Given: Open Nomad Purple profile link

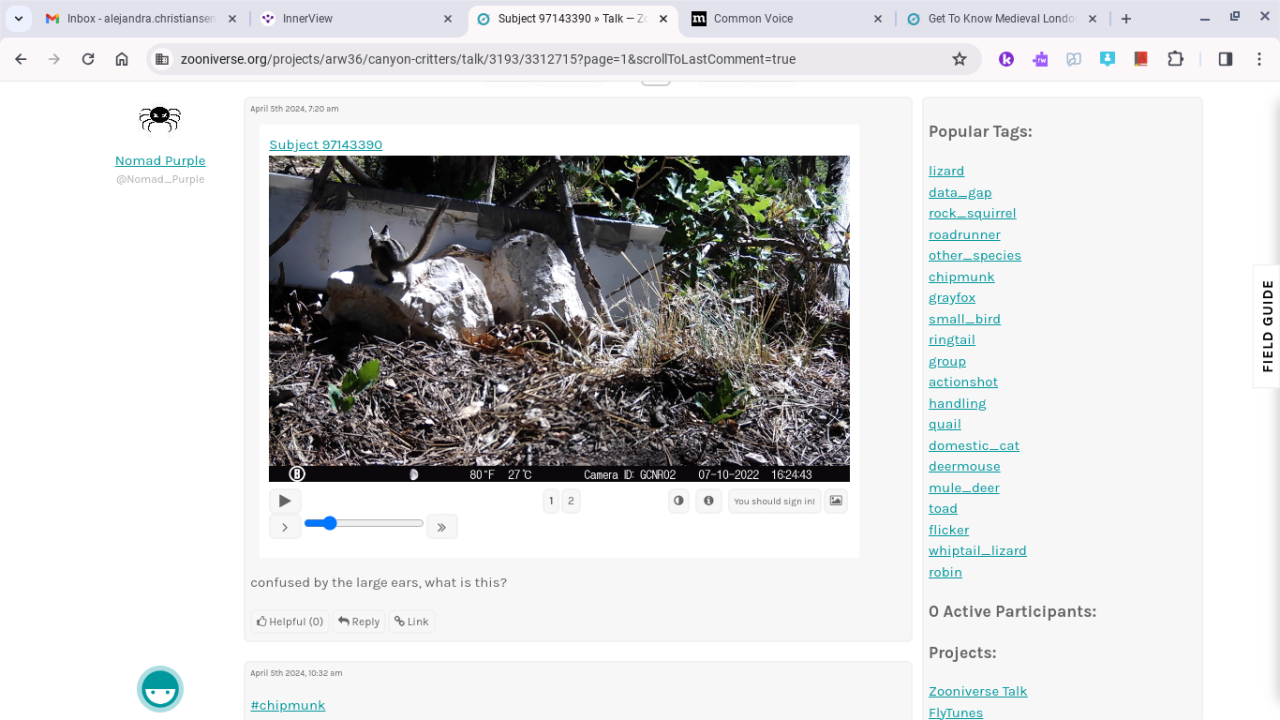Looking at the screenshot, I should click(160, 161).
